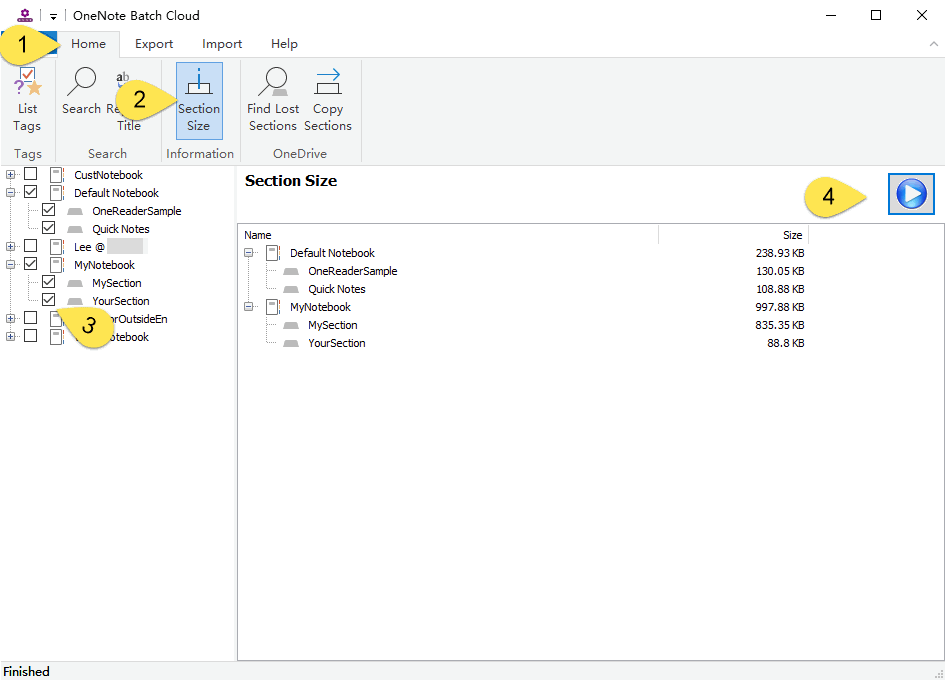
Task: Collapse the ribbon using the chevron
Action: [933, 44]
